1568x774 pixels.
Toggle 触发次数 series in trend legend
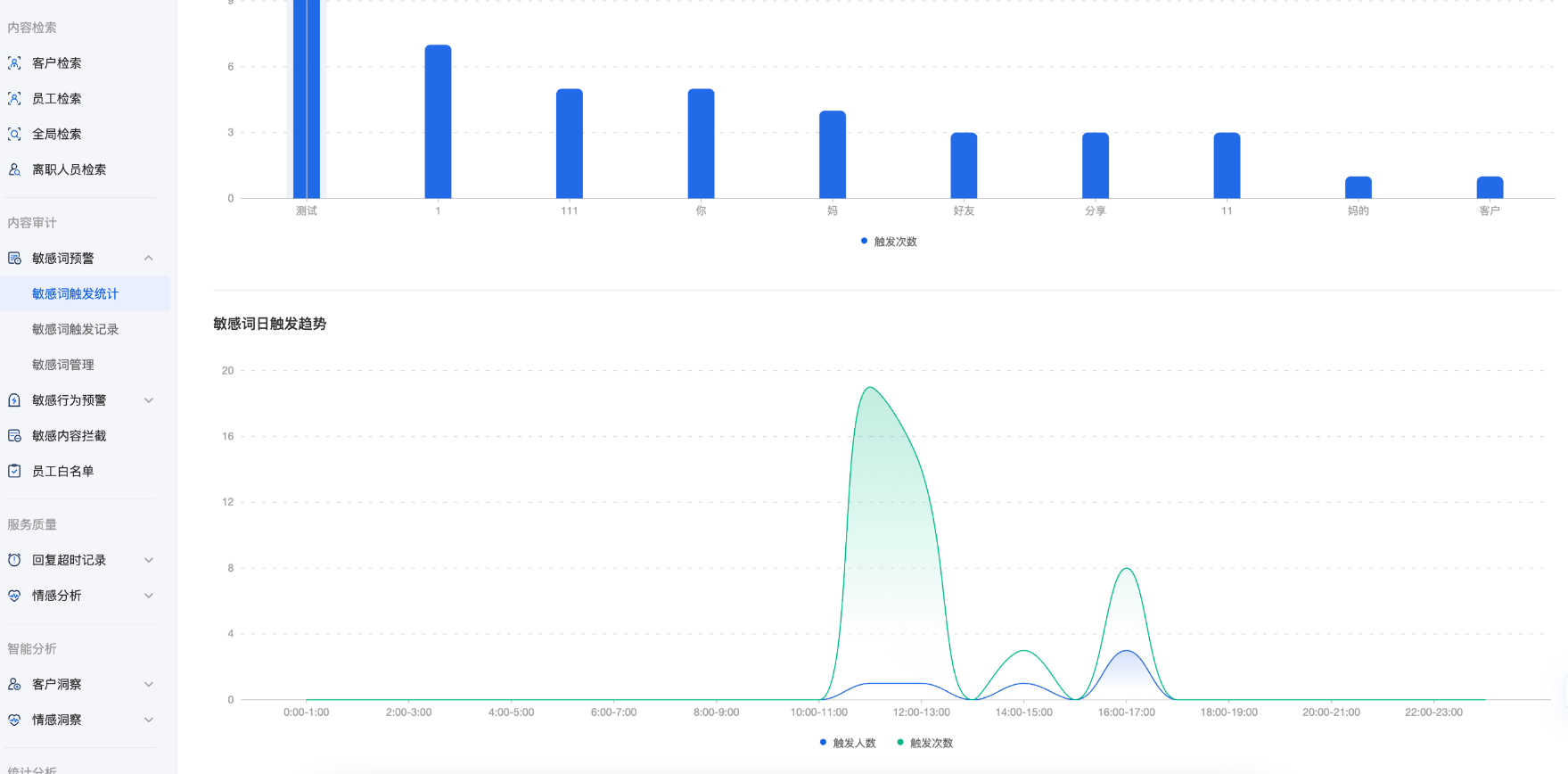924,743
